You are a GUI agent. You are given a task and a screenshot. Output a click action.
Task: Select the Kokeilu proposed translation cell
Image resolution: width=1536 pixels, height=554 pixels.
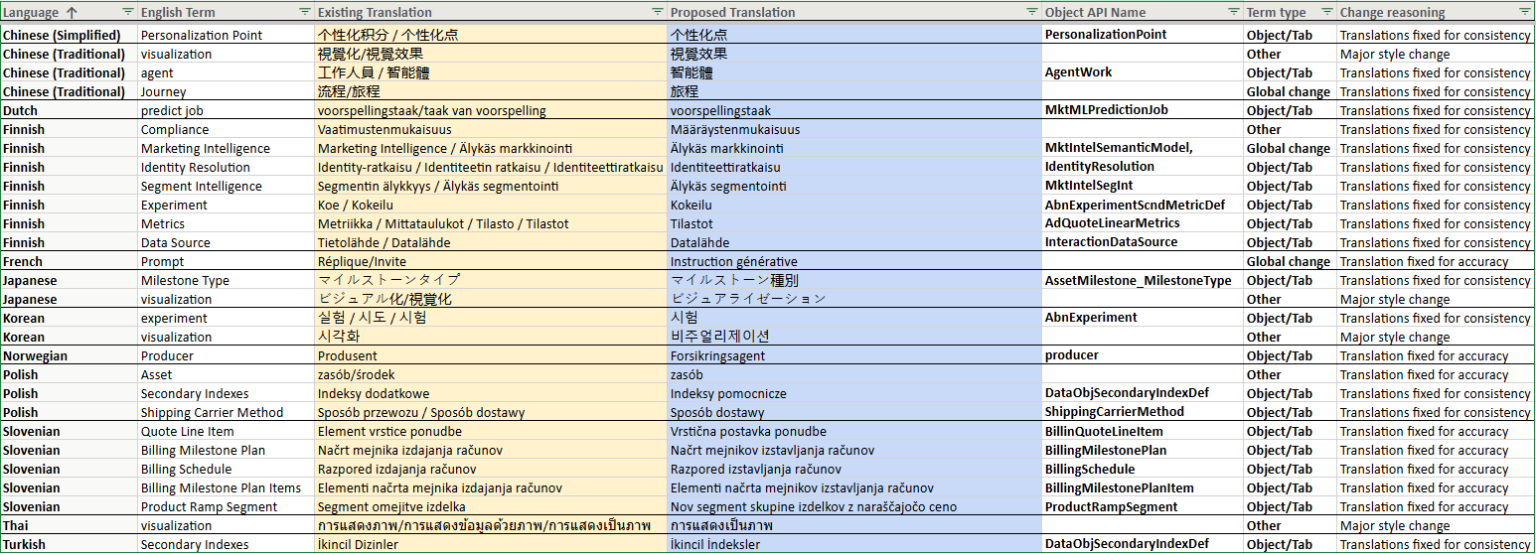[x=854, y=205]
